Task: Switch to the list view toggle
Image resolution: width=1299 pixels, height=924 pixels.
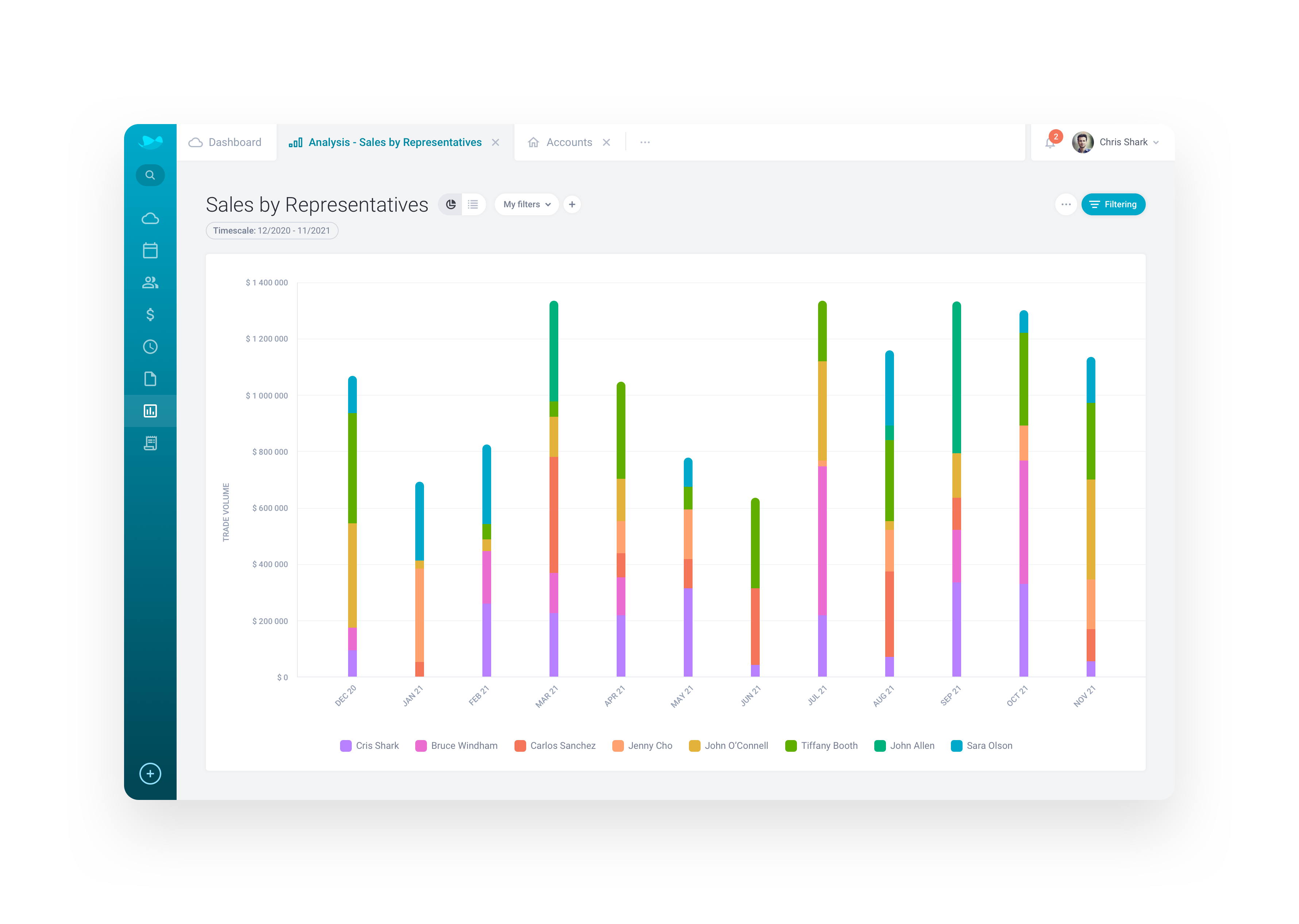Action: pyautogui.click(x=473, y=204)
